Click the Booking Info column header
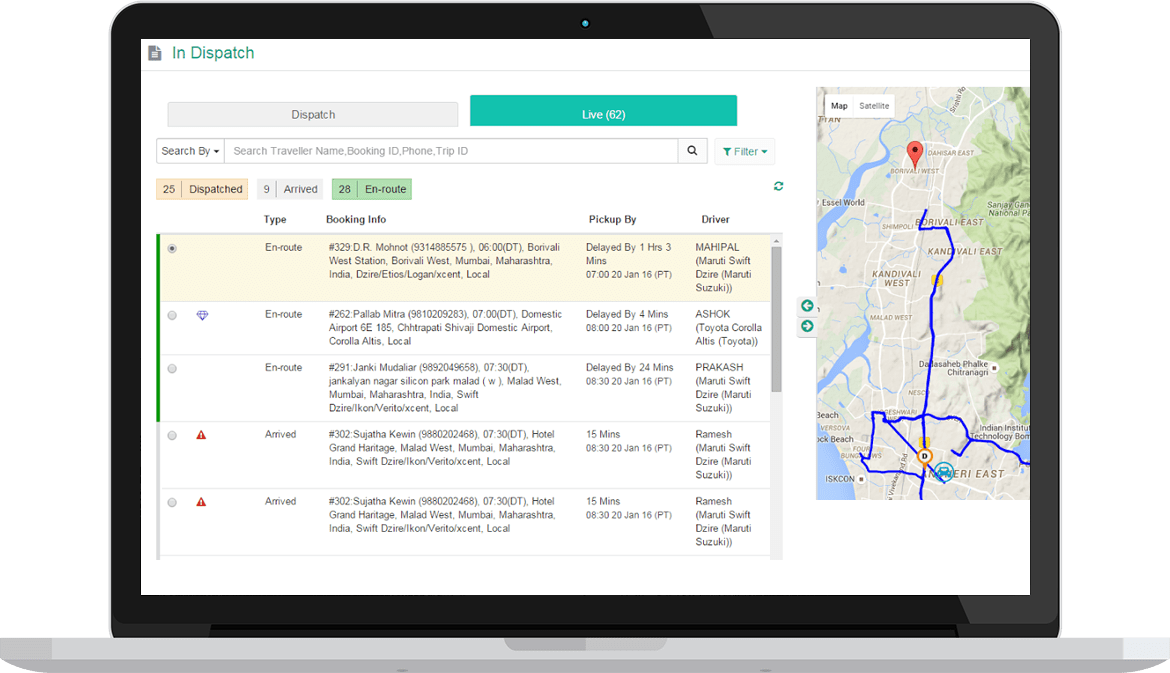1170x673 pixels. (356, 219)
